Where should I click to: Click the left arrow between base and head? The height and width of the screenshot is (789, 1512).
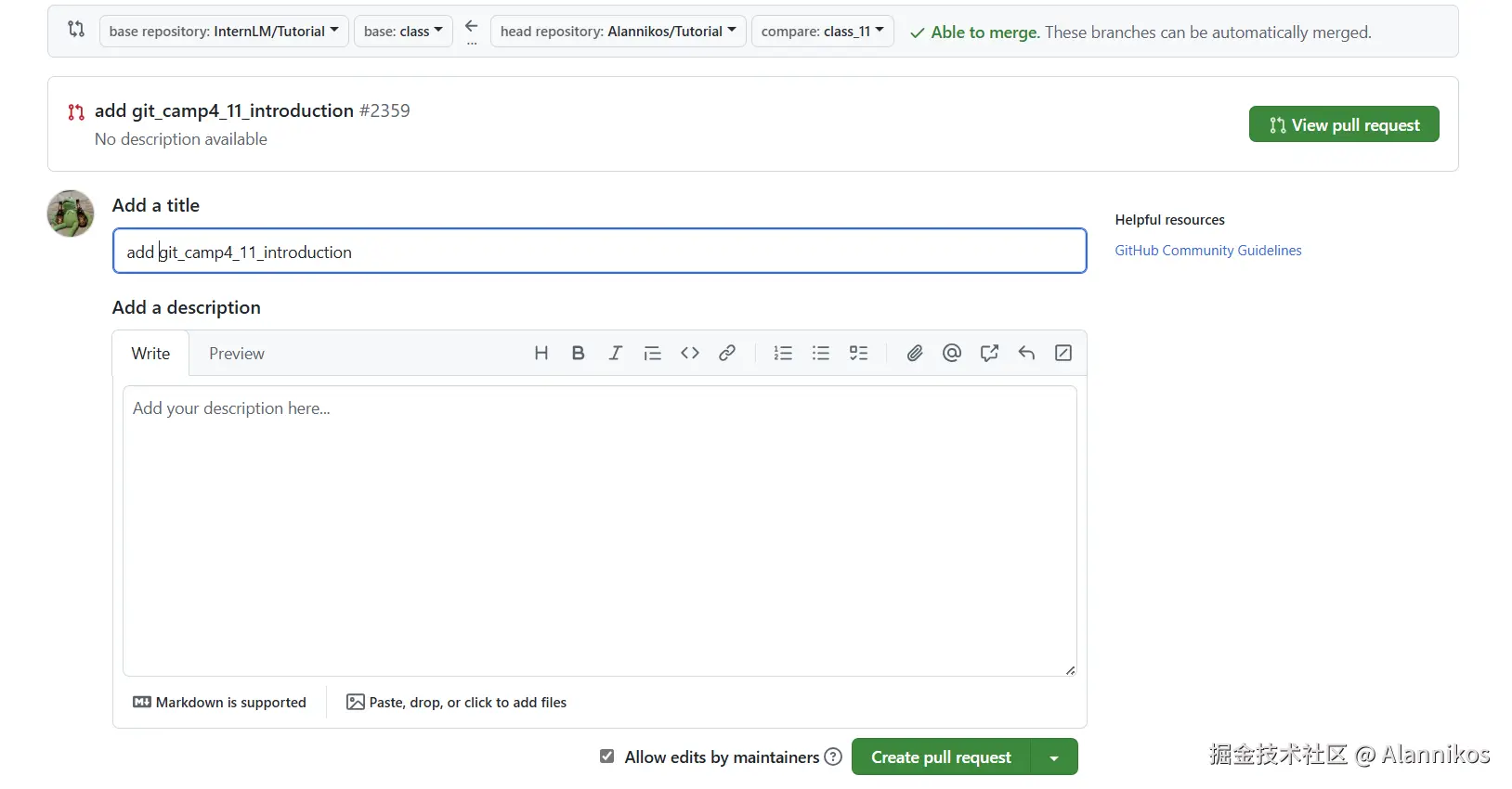(472, 27)
